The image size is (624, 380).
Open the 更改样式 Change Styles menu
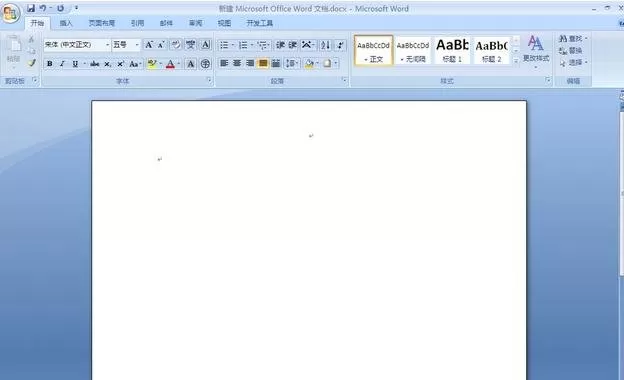pyautogui.click(x=536, y=52)
